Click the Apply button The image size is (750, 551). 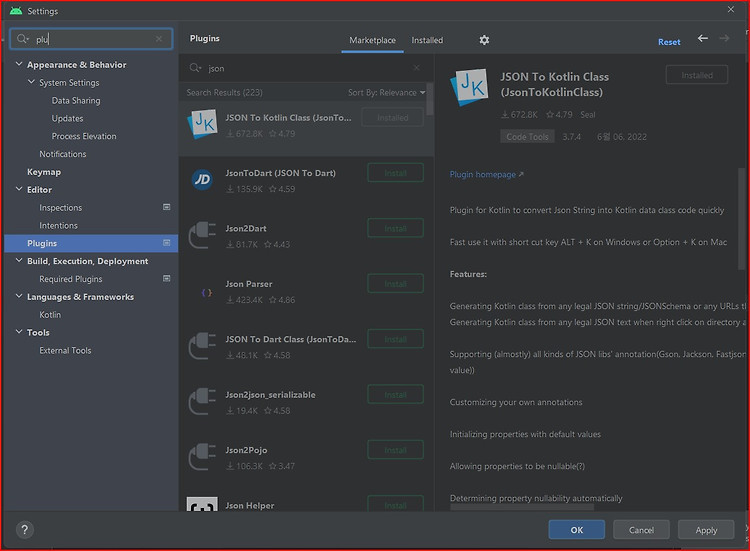[x=706, y=530]
